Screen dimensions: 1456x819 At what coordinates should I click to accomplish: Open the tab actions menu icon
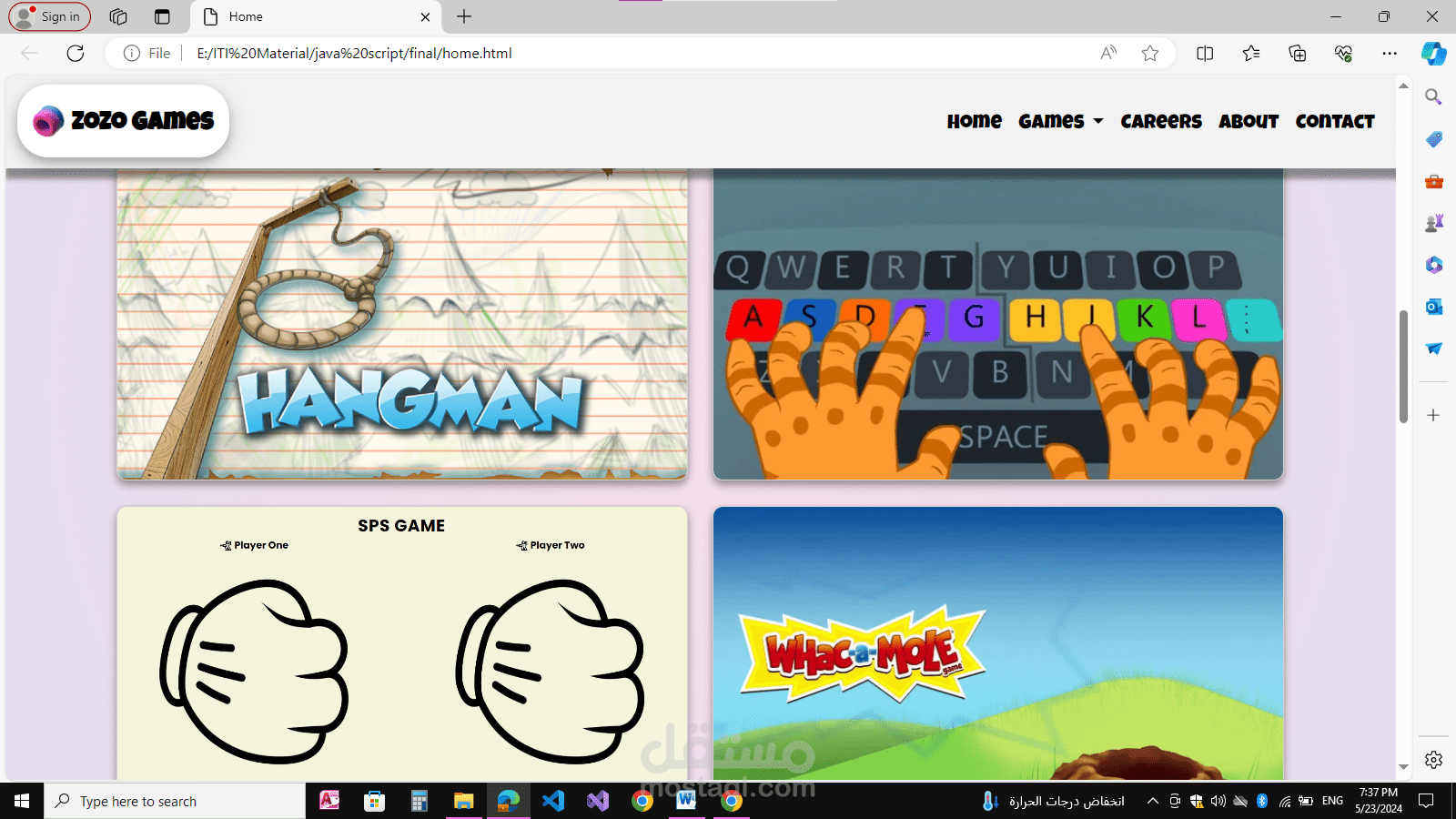coord(162,16)
